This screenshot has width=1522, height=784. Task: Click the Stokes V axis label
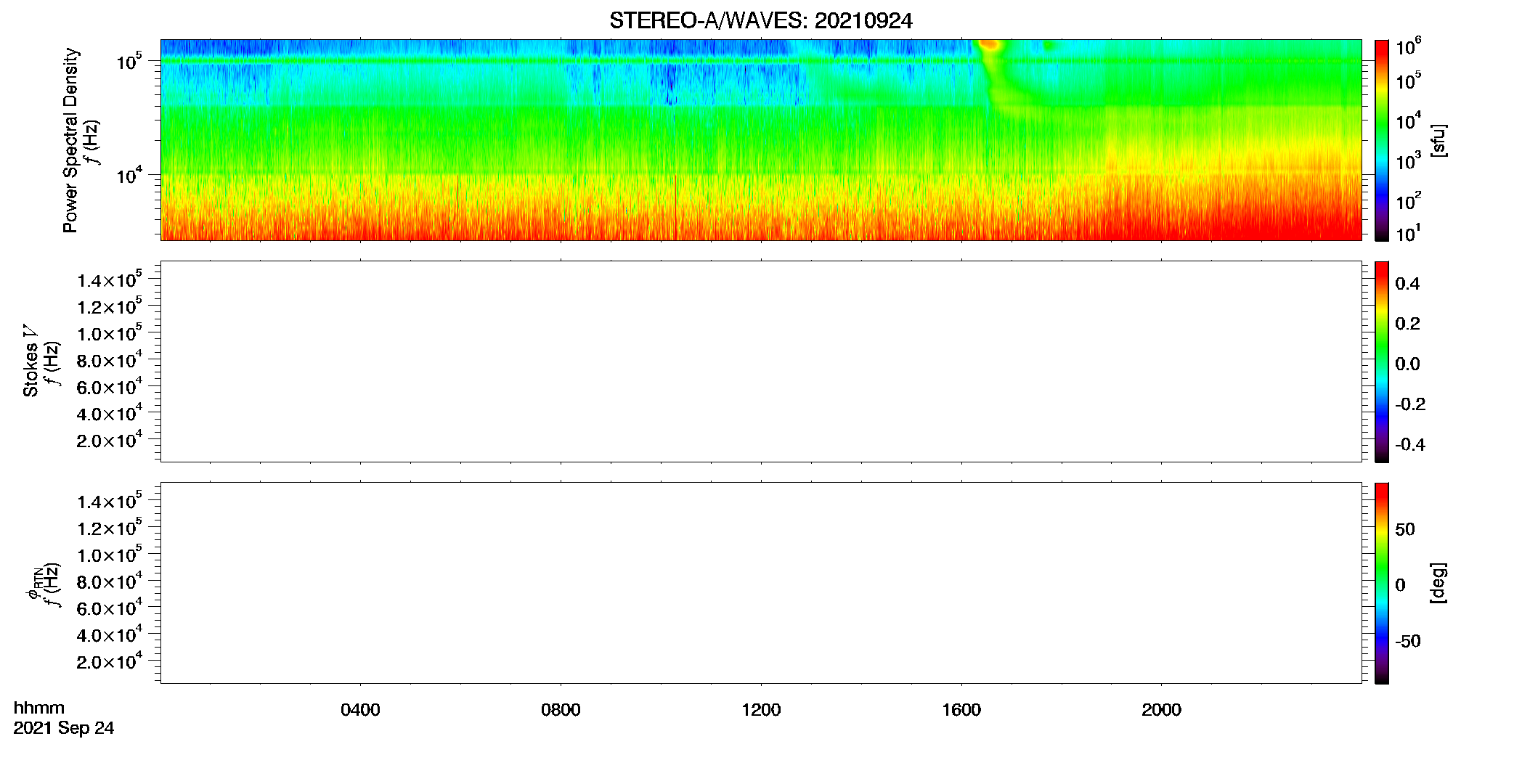(30, 361)
